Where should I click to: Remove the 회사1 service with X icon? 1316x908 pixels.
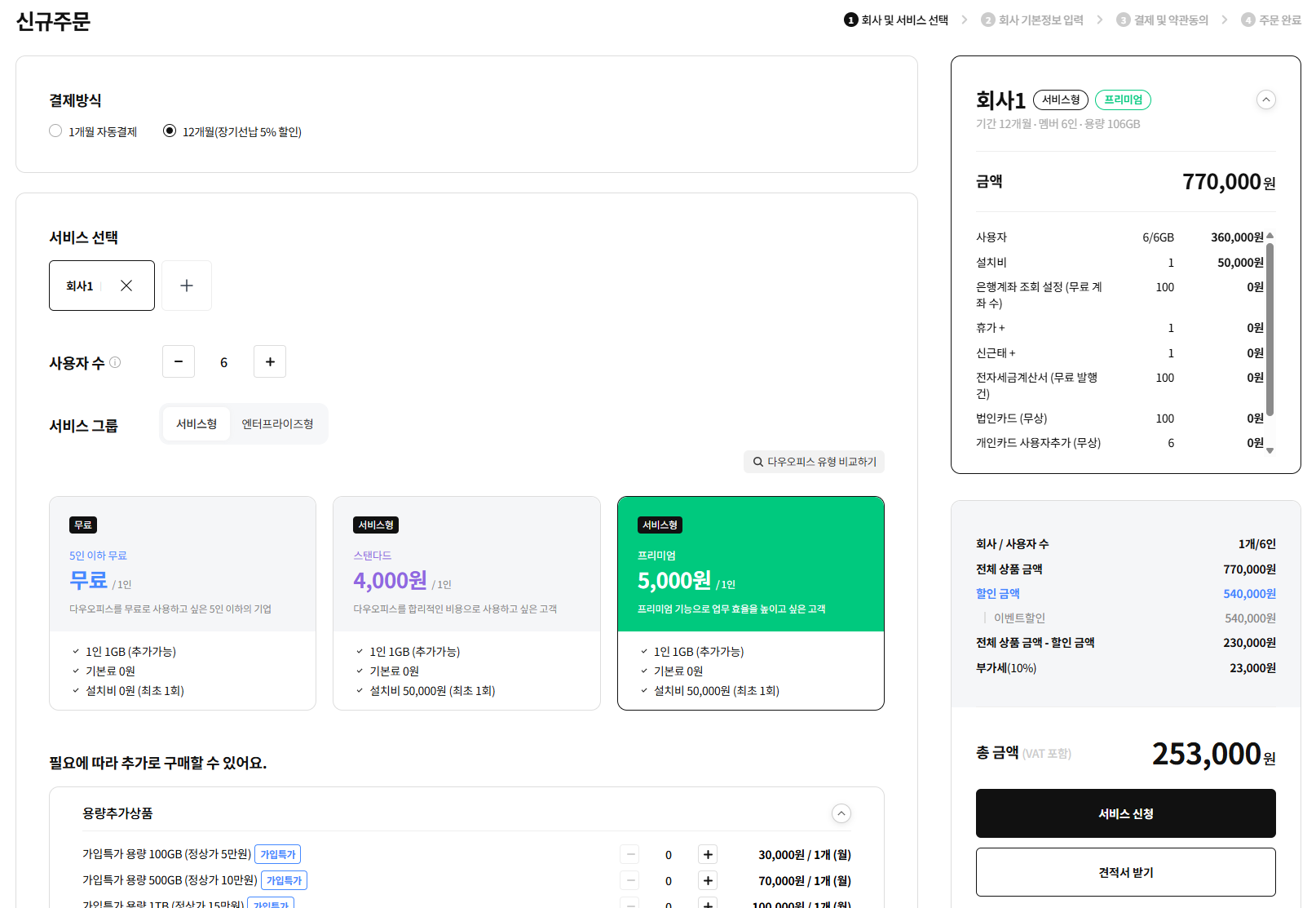[x=126, y=286]
